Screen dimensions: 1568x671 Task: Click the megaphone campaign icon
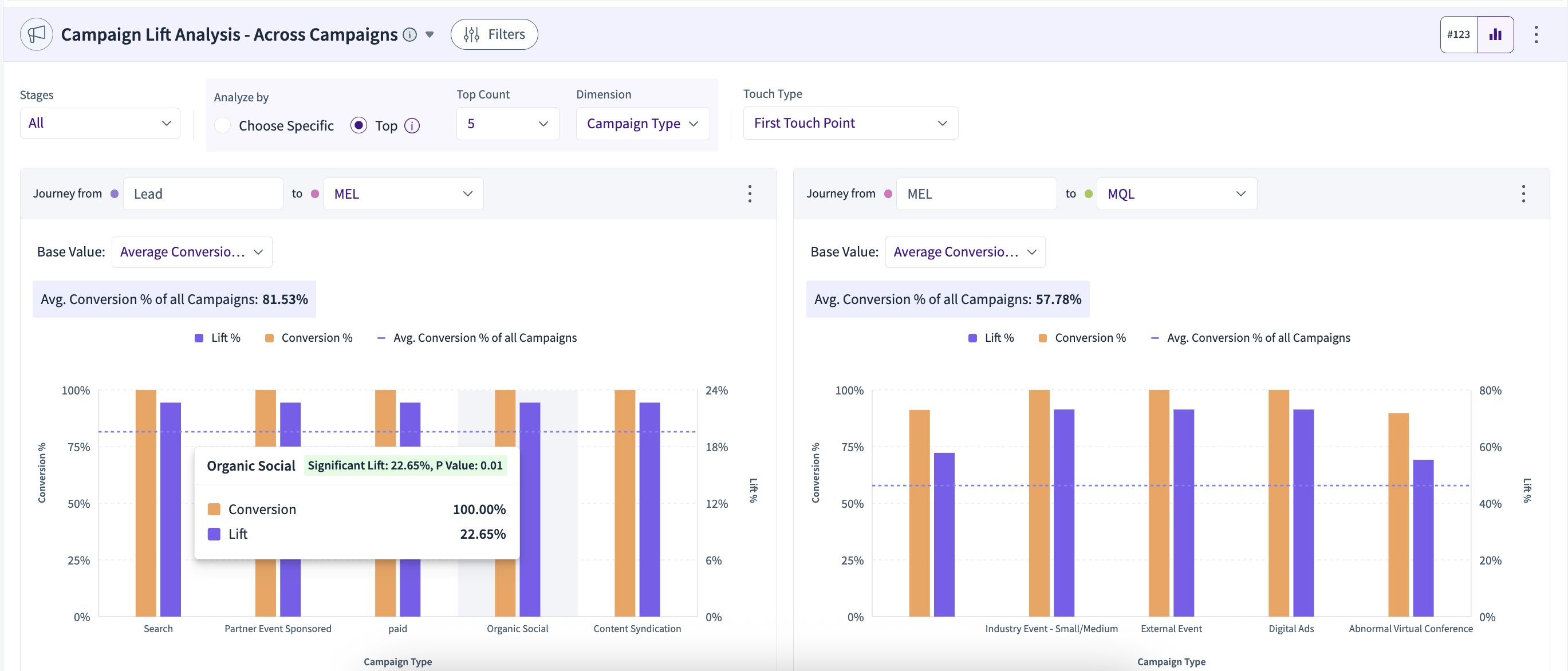37,34
